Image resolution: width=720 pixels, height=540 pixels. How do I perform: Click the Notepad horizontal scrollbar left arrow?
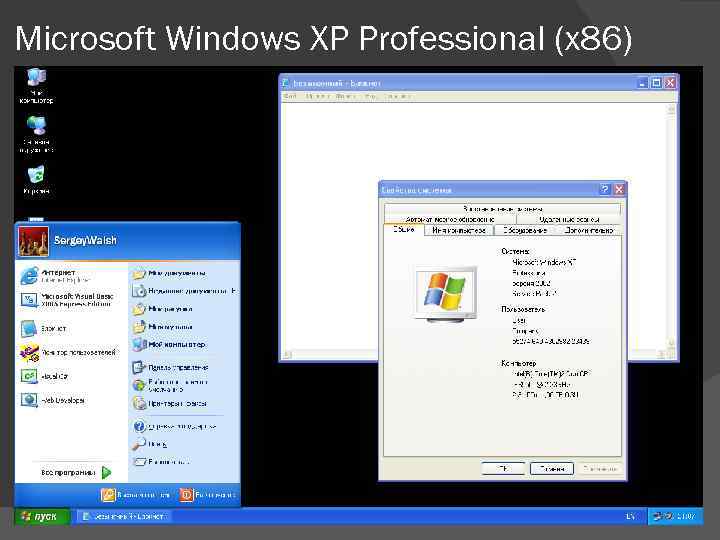click(x=287, y=354)
